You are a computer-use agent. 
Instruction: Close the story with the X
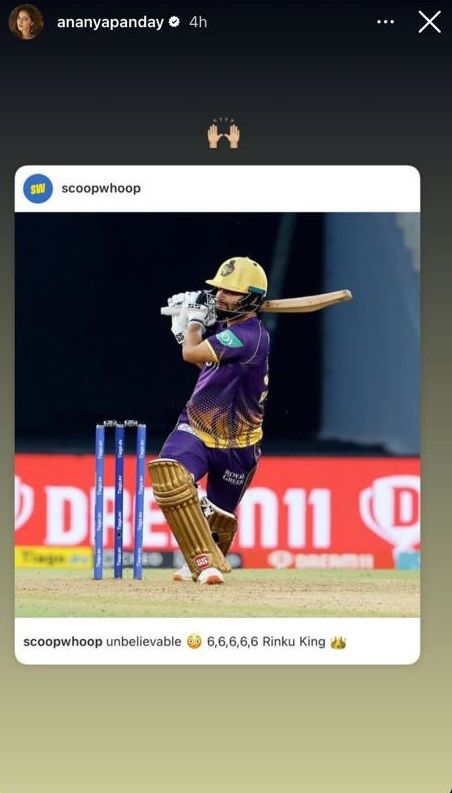429,22
